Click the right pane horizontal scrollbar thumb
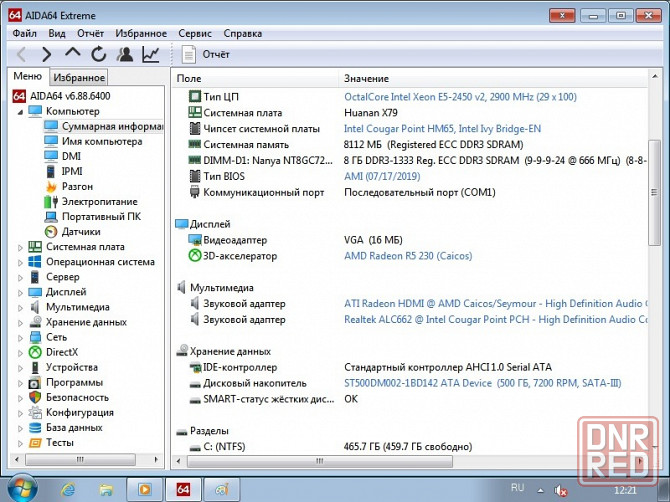Screen dimensions: 670x502 (x=320, y=461)
